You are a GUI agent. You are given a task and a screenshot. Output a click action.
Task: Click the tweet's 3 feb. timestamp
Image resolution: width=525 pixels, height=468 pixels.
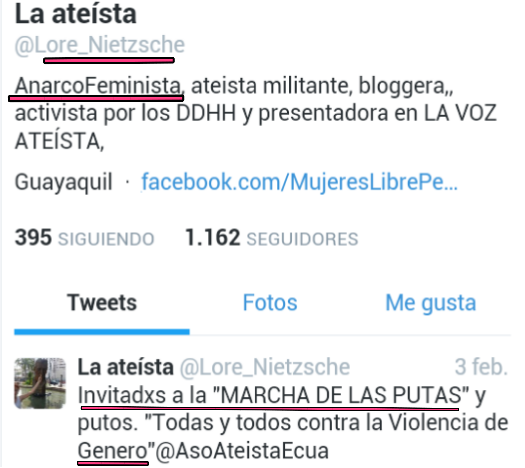click(481, 367)
